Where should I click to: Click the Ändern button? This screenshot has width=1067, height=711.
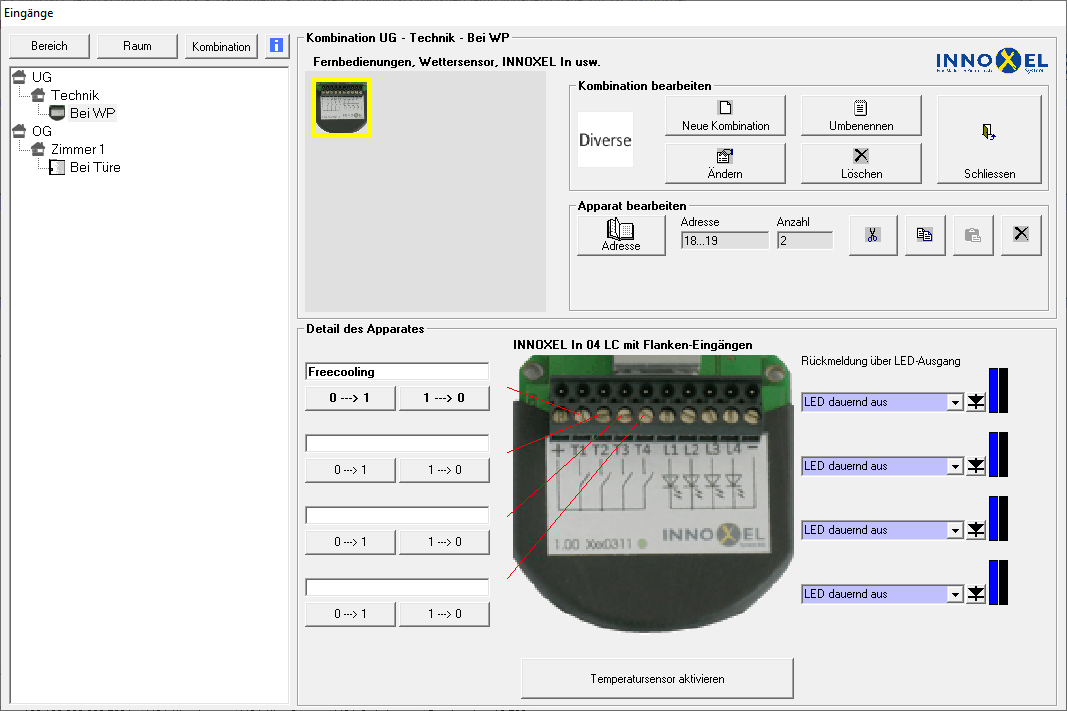click(725, 163)
